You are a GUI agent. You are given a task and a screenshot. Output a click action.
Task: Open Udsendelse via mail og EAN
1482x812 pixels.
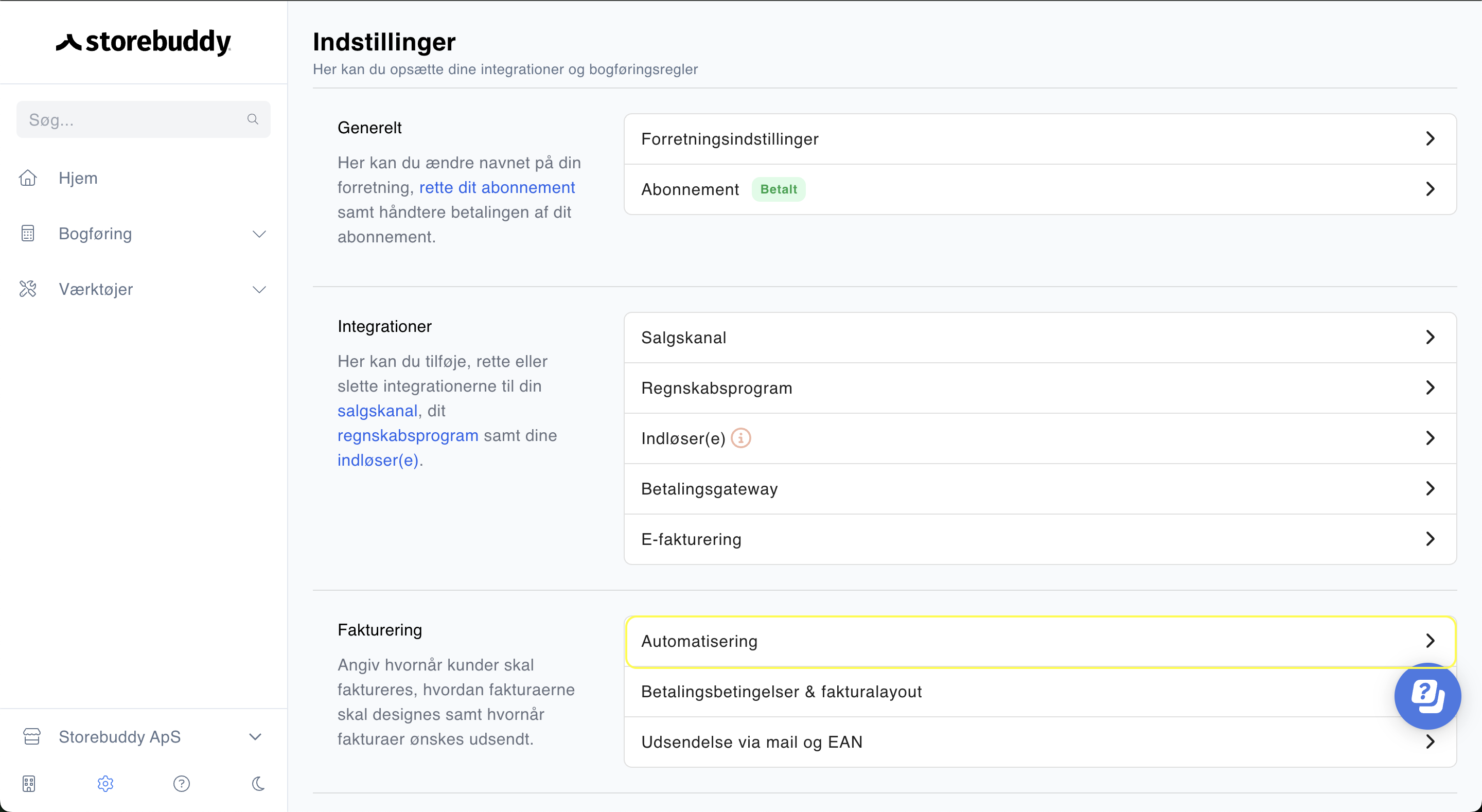point(1040,743)
